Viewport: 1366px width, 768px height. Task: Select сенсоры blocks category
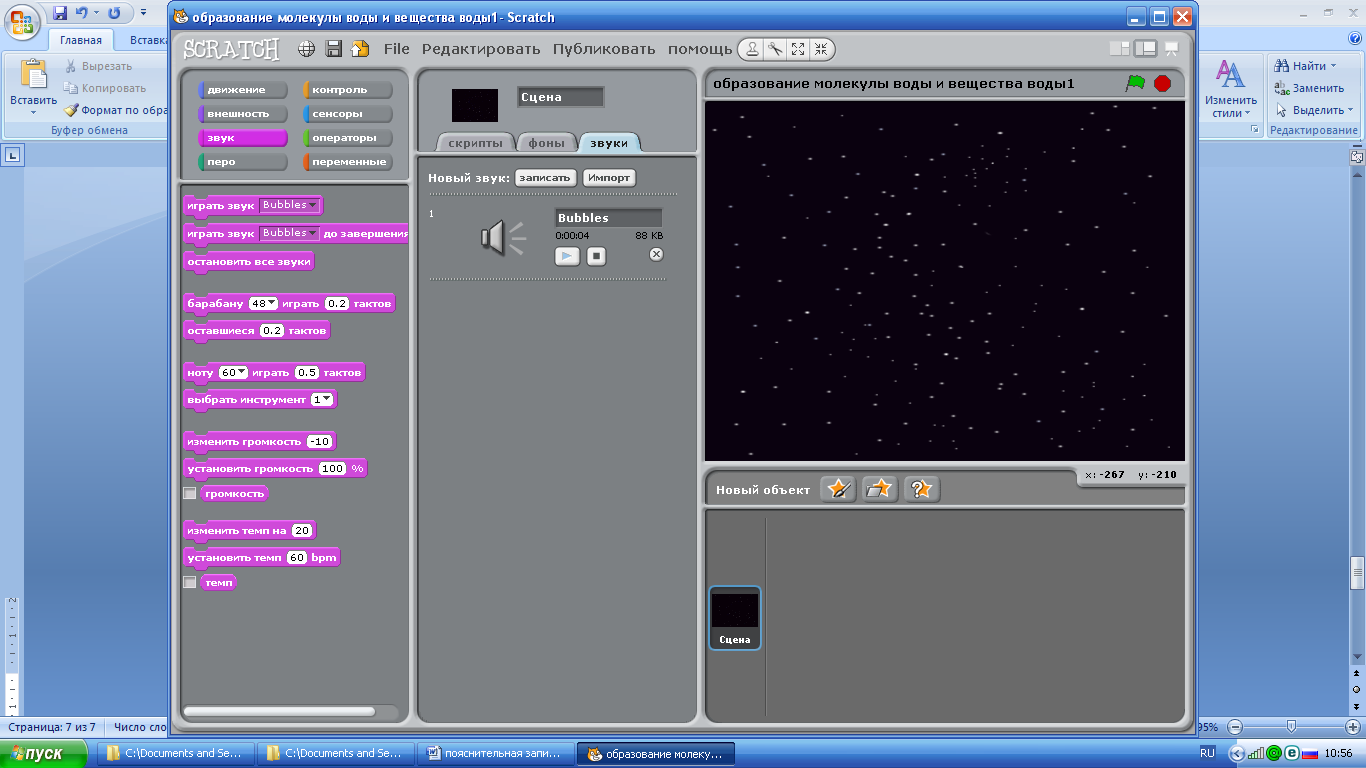348,114
